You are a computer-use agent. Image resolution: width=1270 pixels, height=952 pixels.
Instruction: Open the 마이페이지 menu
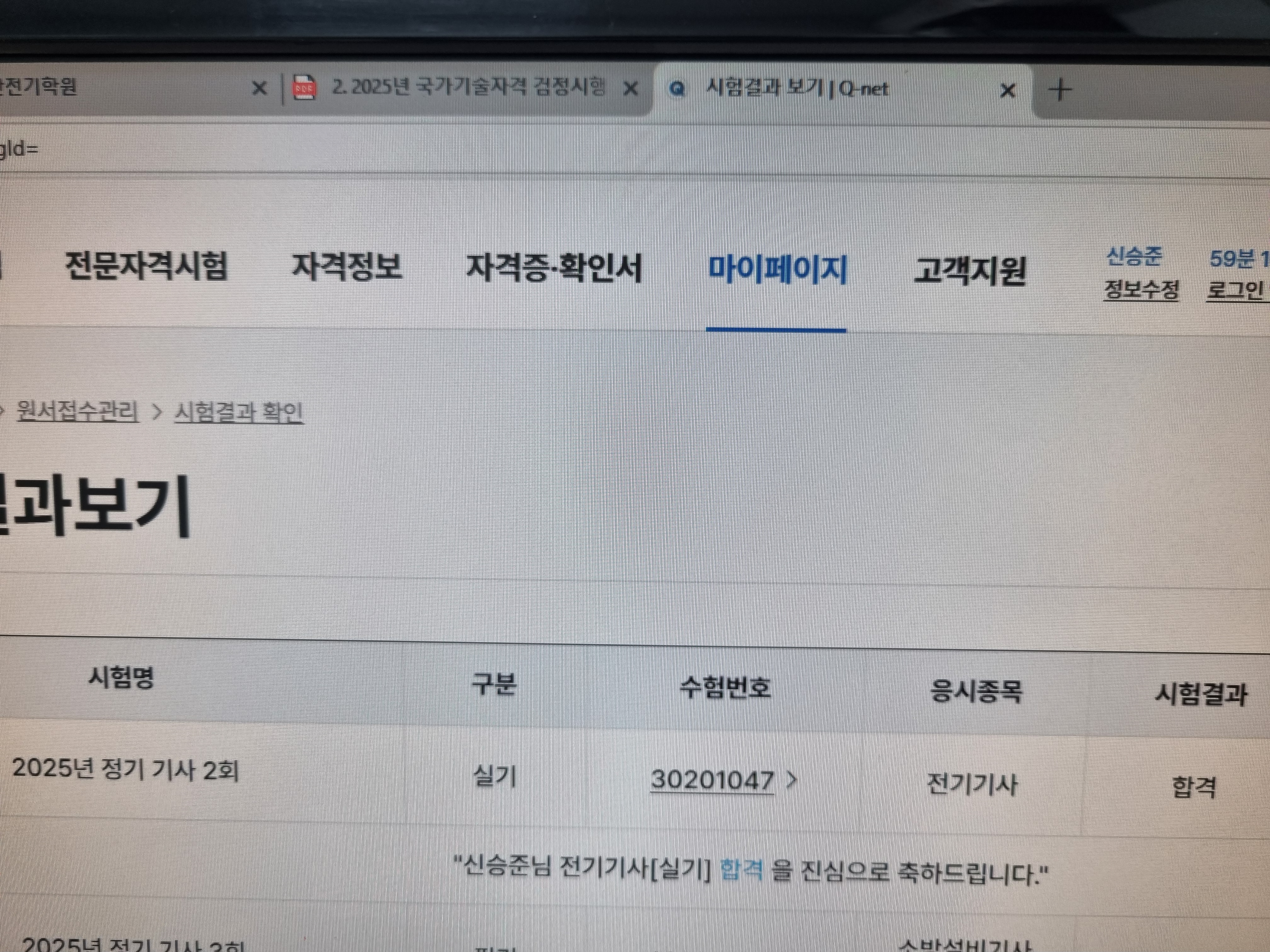pyautogui.click(x=777, y=270)
